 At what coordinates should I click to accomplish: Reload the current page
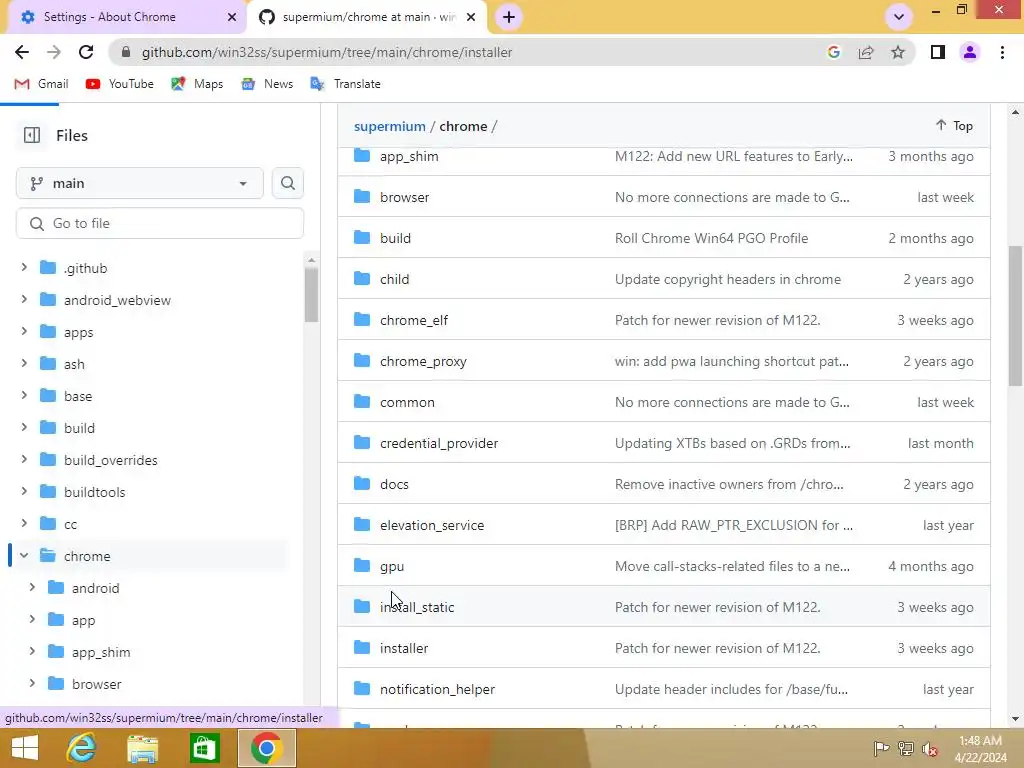coord(86,52)
